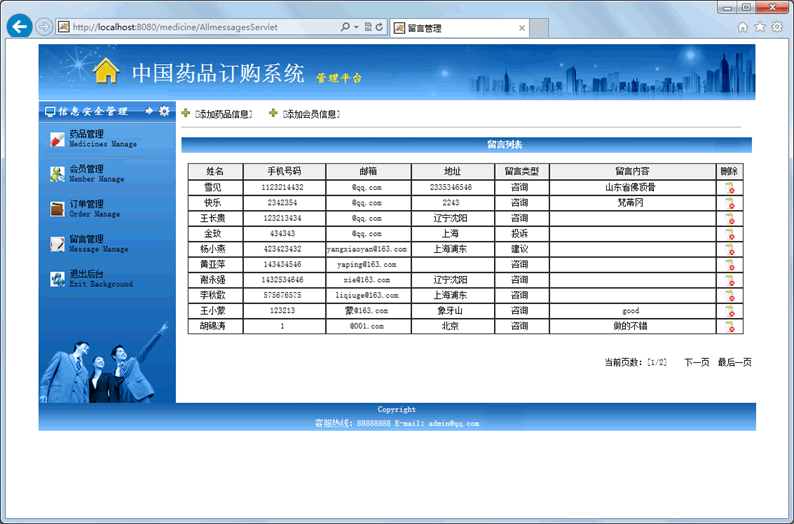794x524 pixels.
Task: Click the browser forward arrow button
Action: click(44, 26)
